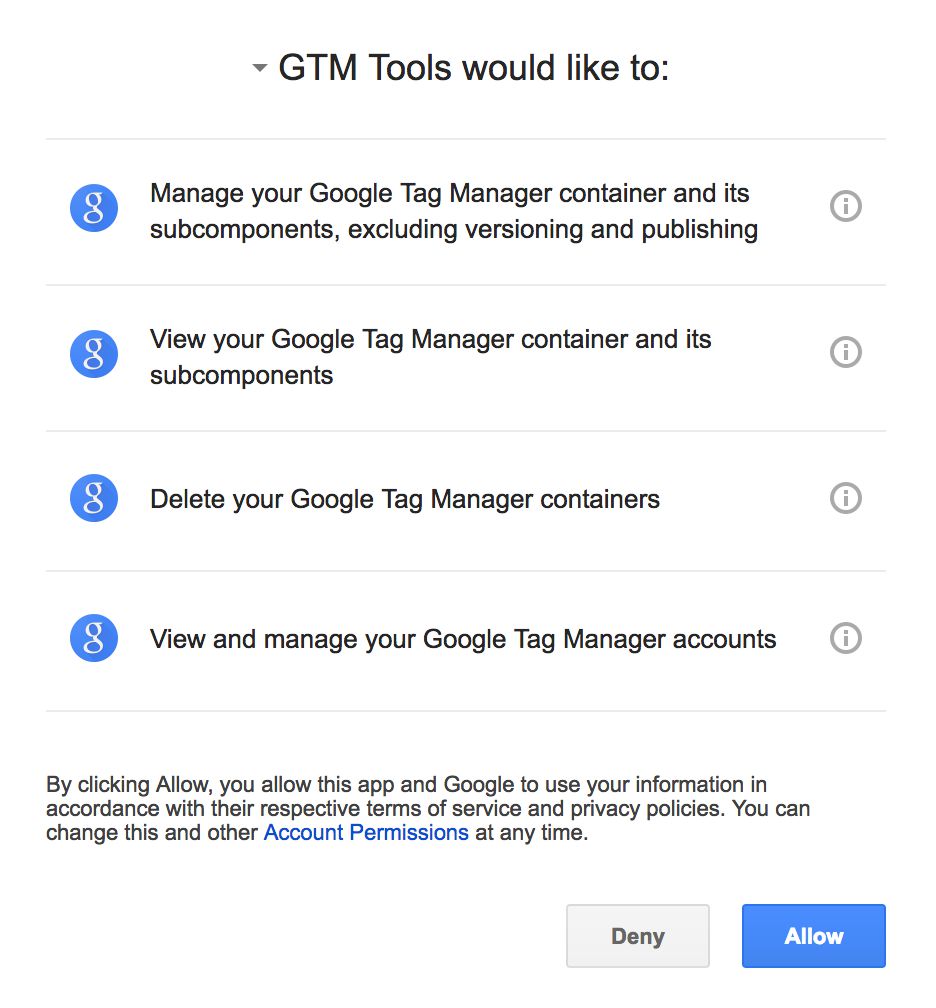The width and height of the screenshot is (936, 1008).
Task: Click Google icon beside Manage container permission
Action: pyautogui.click(x=94, y=208)
